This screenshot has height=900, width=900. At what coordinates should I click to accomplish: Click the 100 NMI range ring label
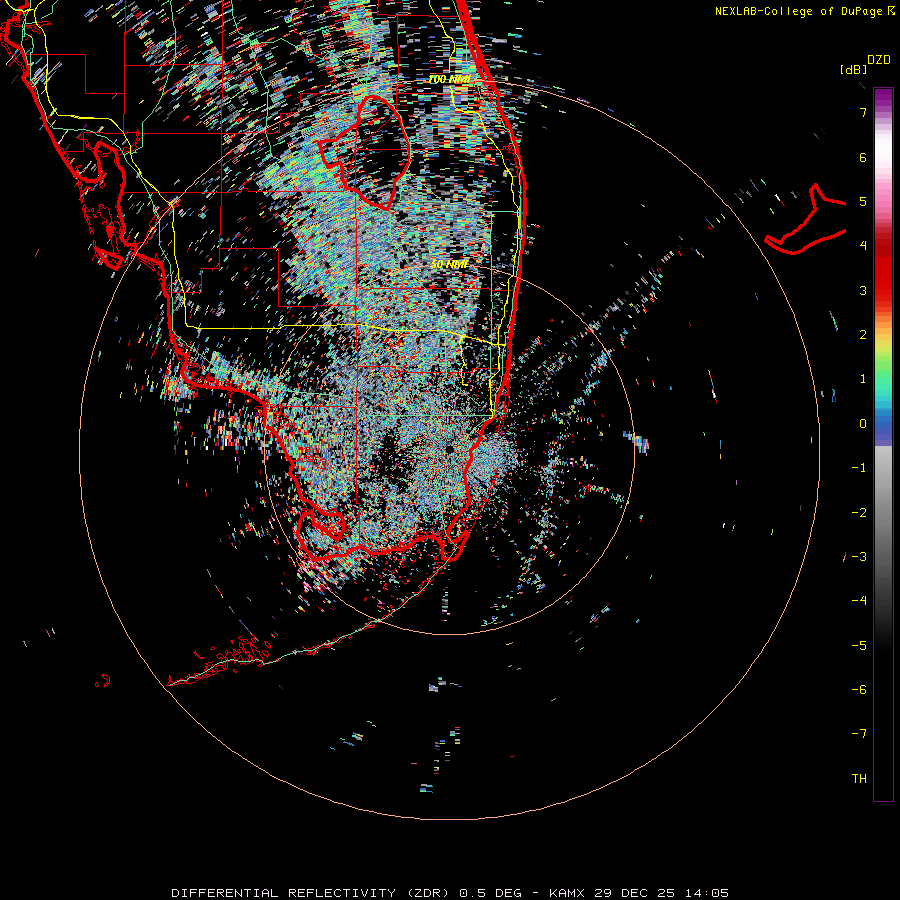448,79
